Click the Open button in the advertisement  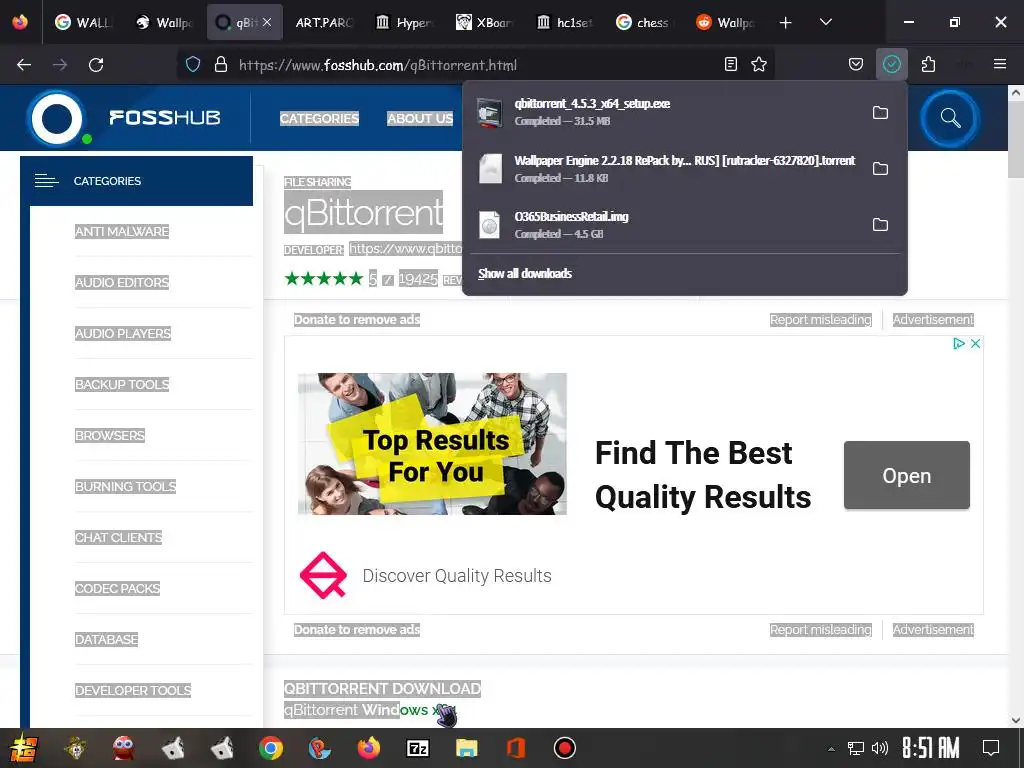906,475
